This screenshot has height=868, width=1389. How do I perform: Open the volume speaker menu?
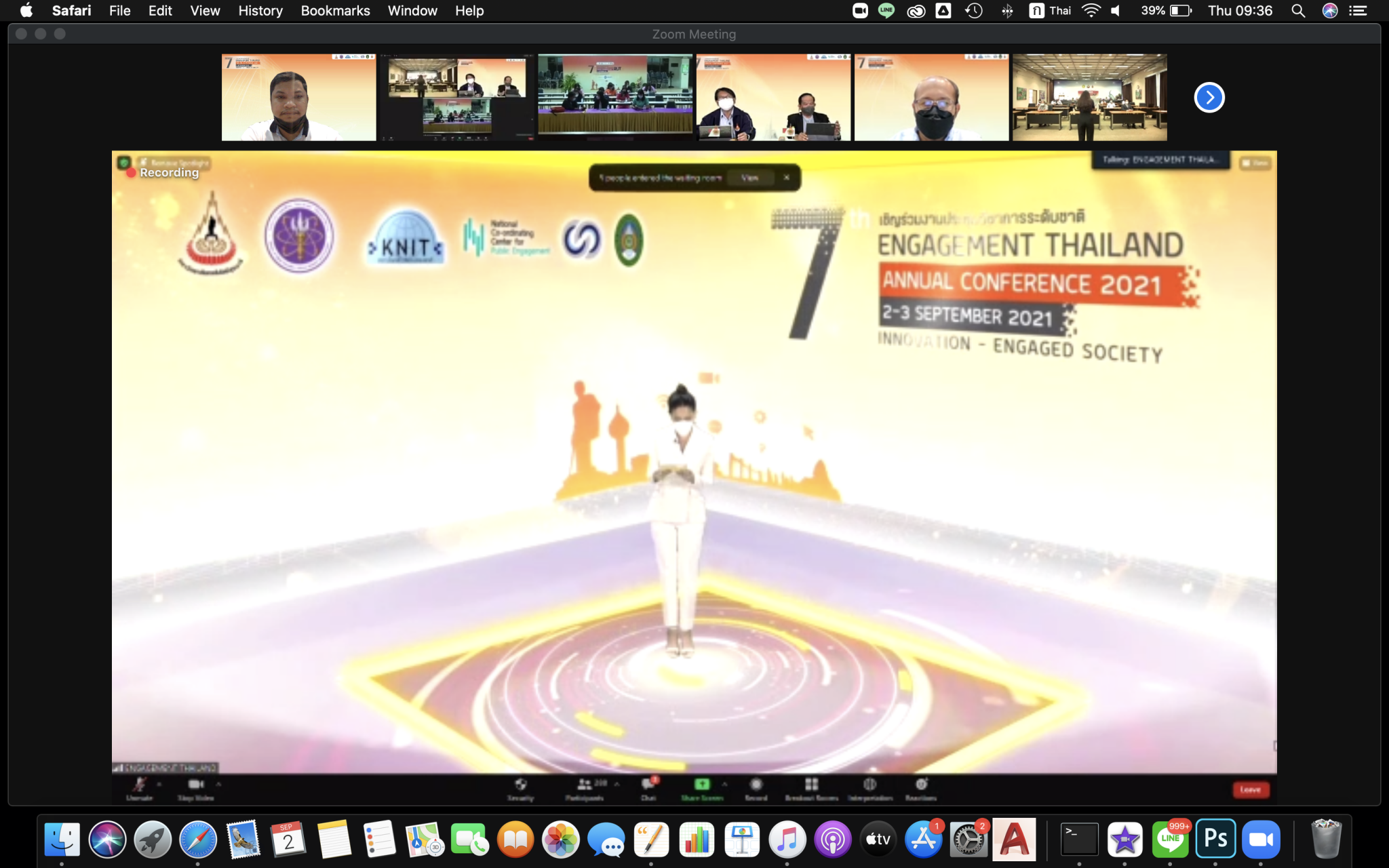(x=1116, y=10)
